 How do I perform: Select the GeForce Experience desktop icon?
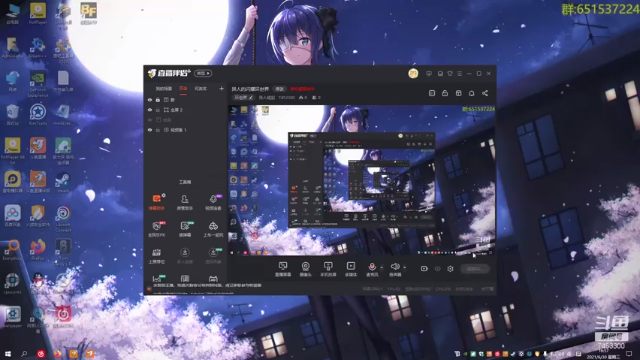[38, 84]
